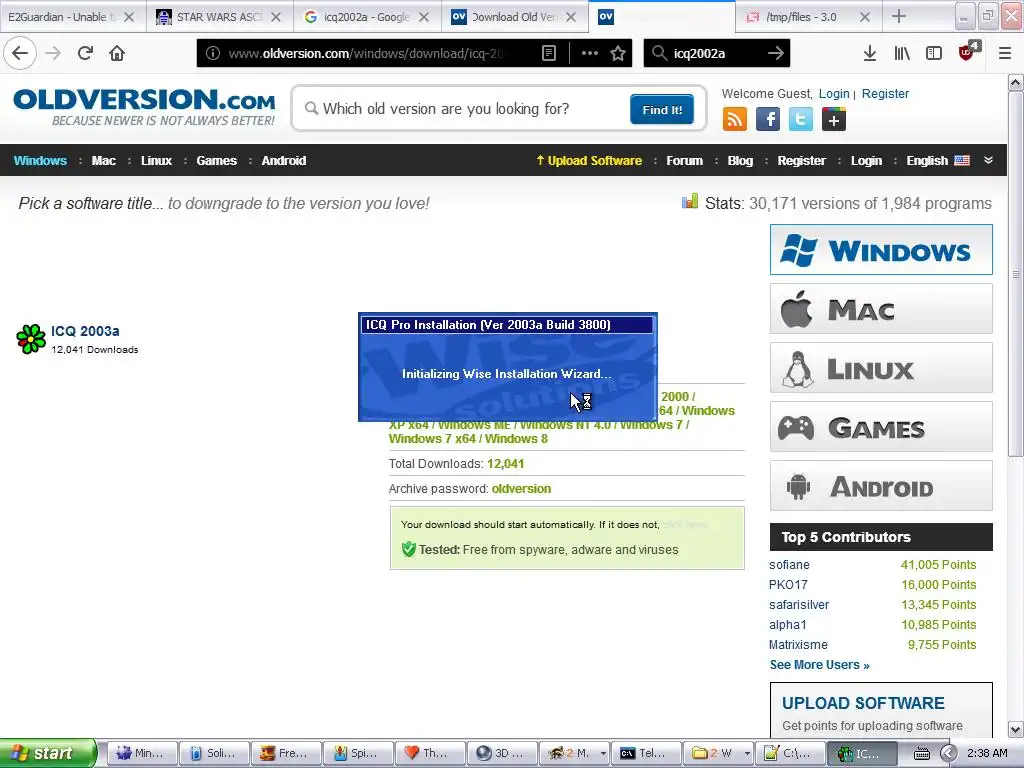This screenshot has height=768, width=1024.
Task: Open the Games nav menu item
Action: 216,160
